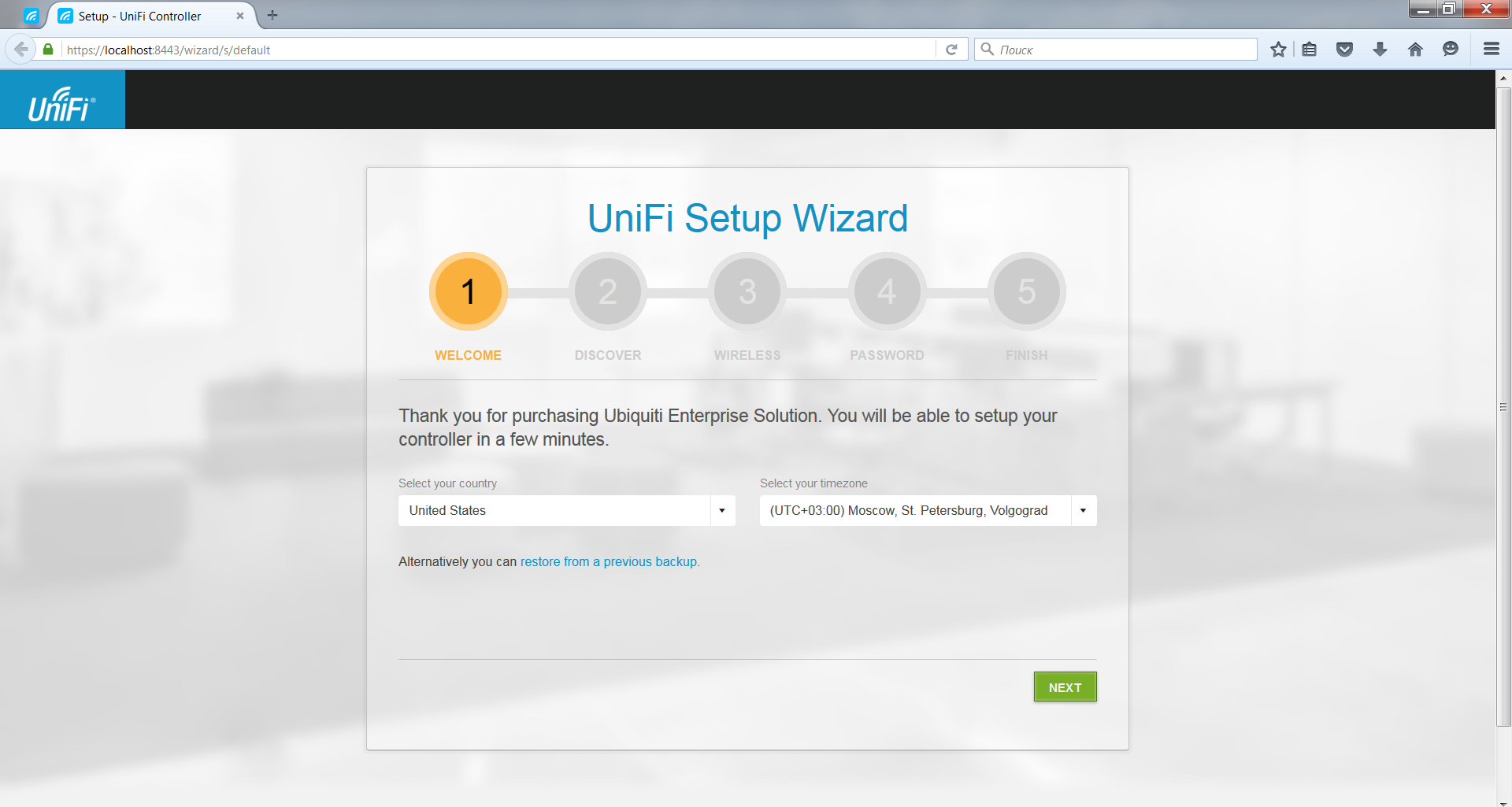Click step 4 Password circle
Viewport: 1512px width, 807px height.
tap(887, 291)
